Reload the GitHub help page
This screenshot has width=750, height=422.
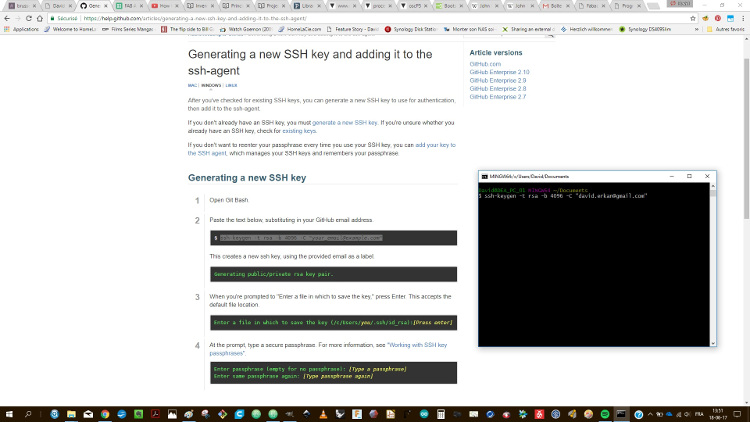pyautogui.click(x=29, y=18)
